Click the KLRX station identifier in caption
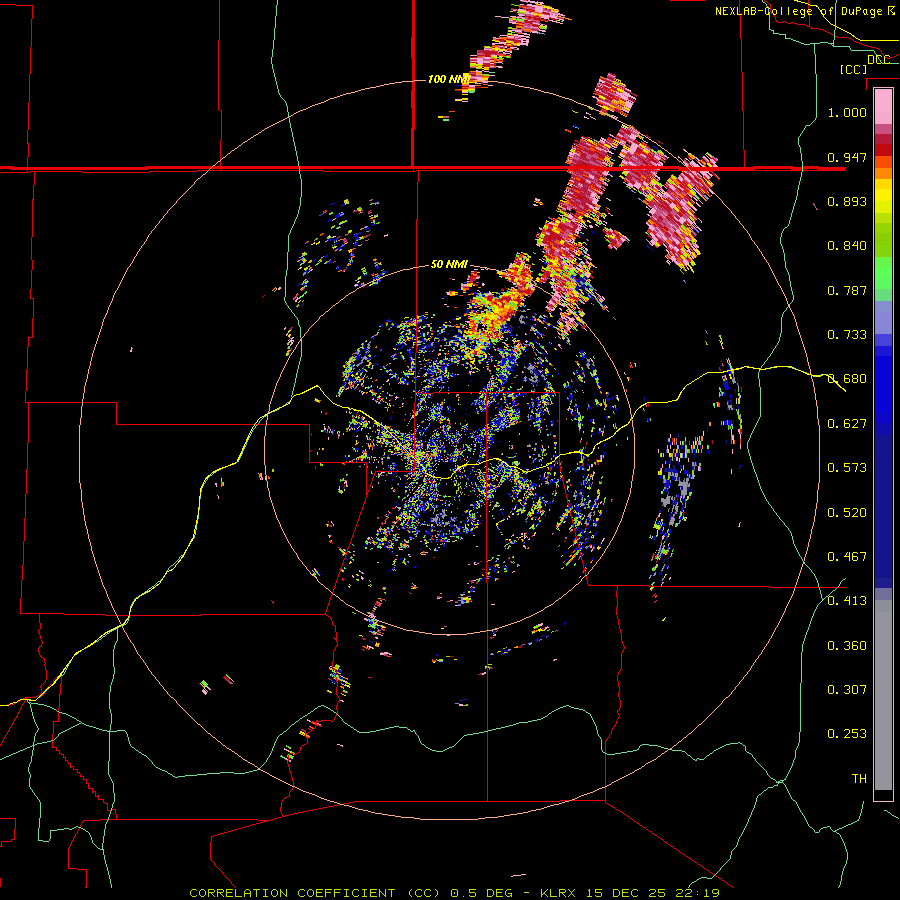This screenshot has width=900, height=900. click(x=560, y=893)
